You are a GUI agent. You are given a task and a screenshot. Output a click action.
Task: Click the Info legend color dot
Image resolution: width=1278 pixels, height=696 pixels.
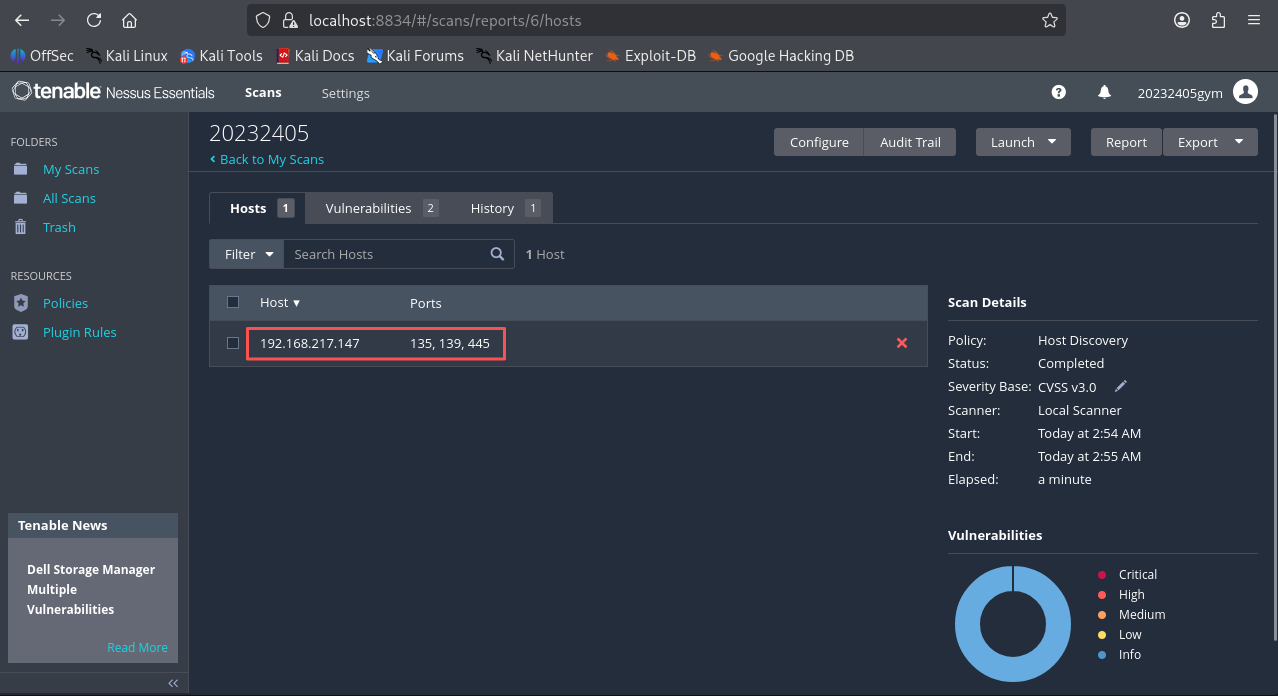(x=1102, y=655)
